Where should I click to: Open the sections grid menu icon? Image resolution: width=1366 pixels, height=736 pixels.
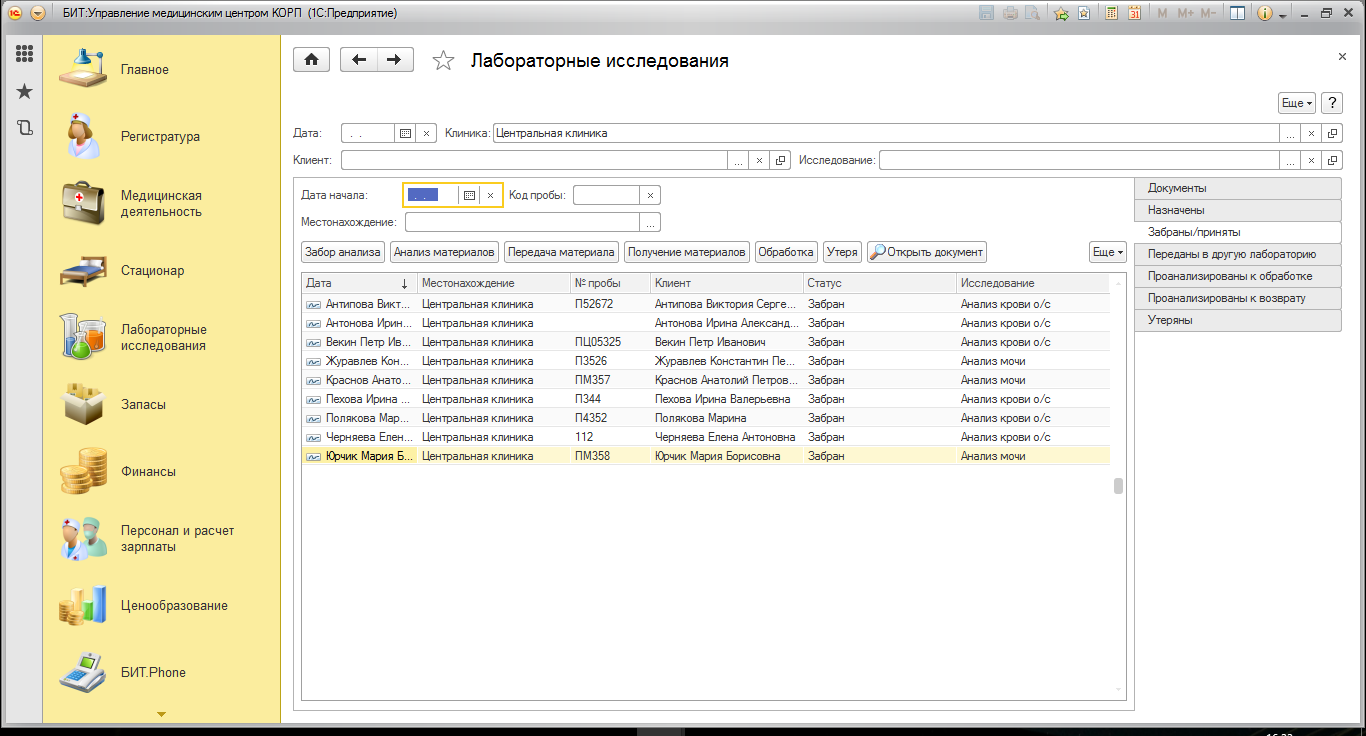(x=24, y=54)
